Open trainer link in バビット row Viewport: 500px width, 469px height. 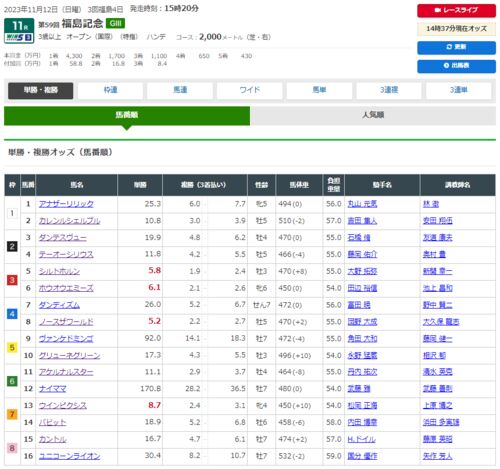click(x=441, y=422)
